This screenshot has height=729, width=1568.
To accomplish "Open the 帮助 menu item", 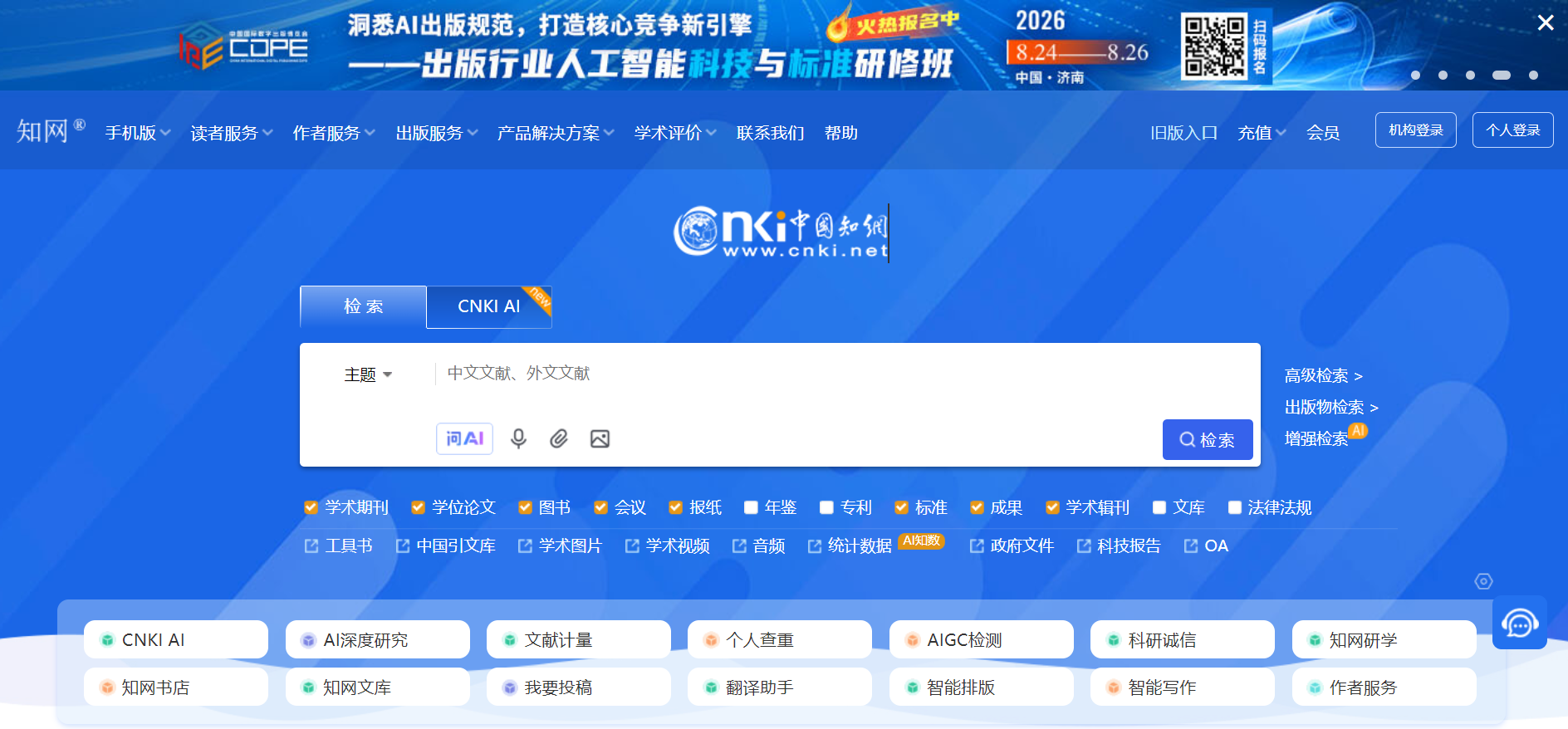I will [x=840, y=133].
